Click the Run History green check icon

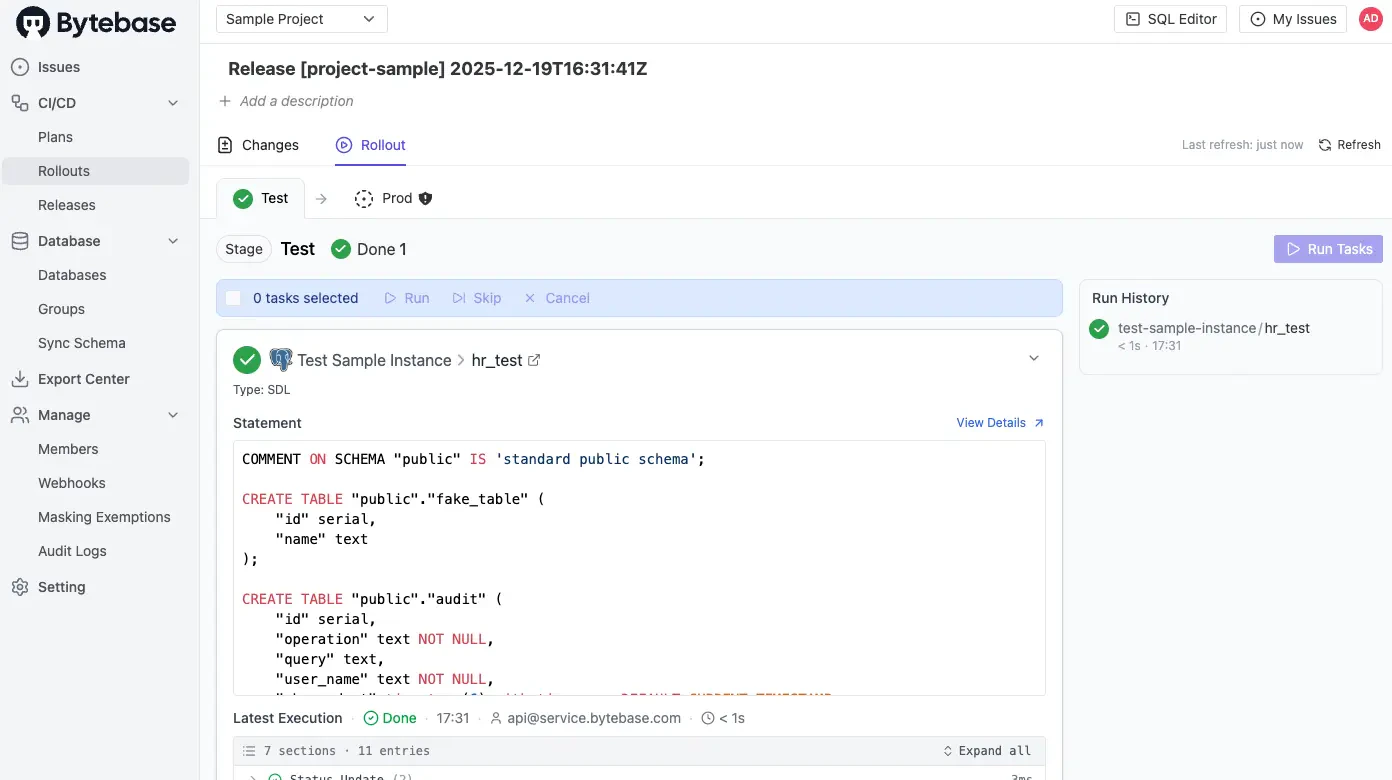[x=1099, y=328]
